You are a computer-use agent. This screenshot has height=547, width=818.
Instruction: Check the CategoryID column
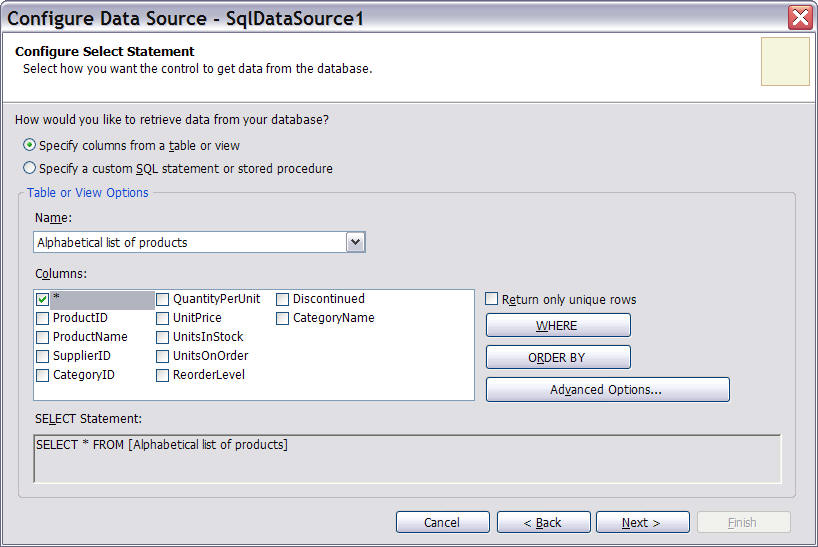43,375
